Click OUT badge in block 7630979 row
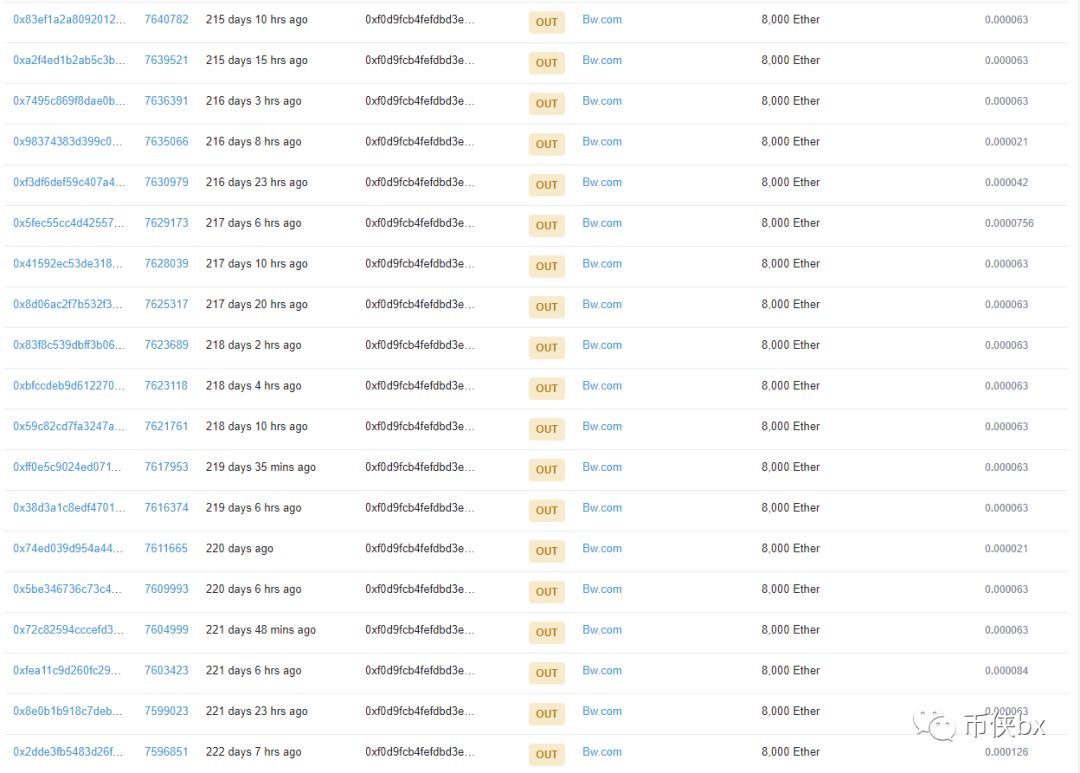 point(547,185)
